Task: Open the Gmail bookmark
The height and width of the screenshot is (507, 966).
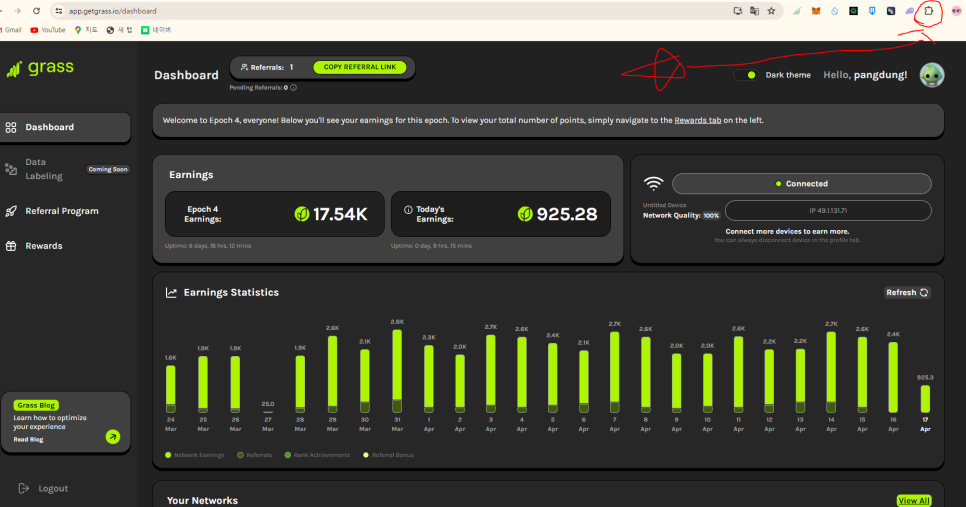Action: pyautogui.click(x=11, y=30)
